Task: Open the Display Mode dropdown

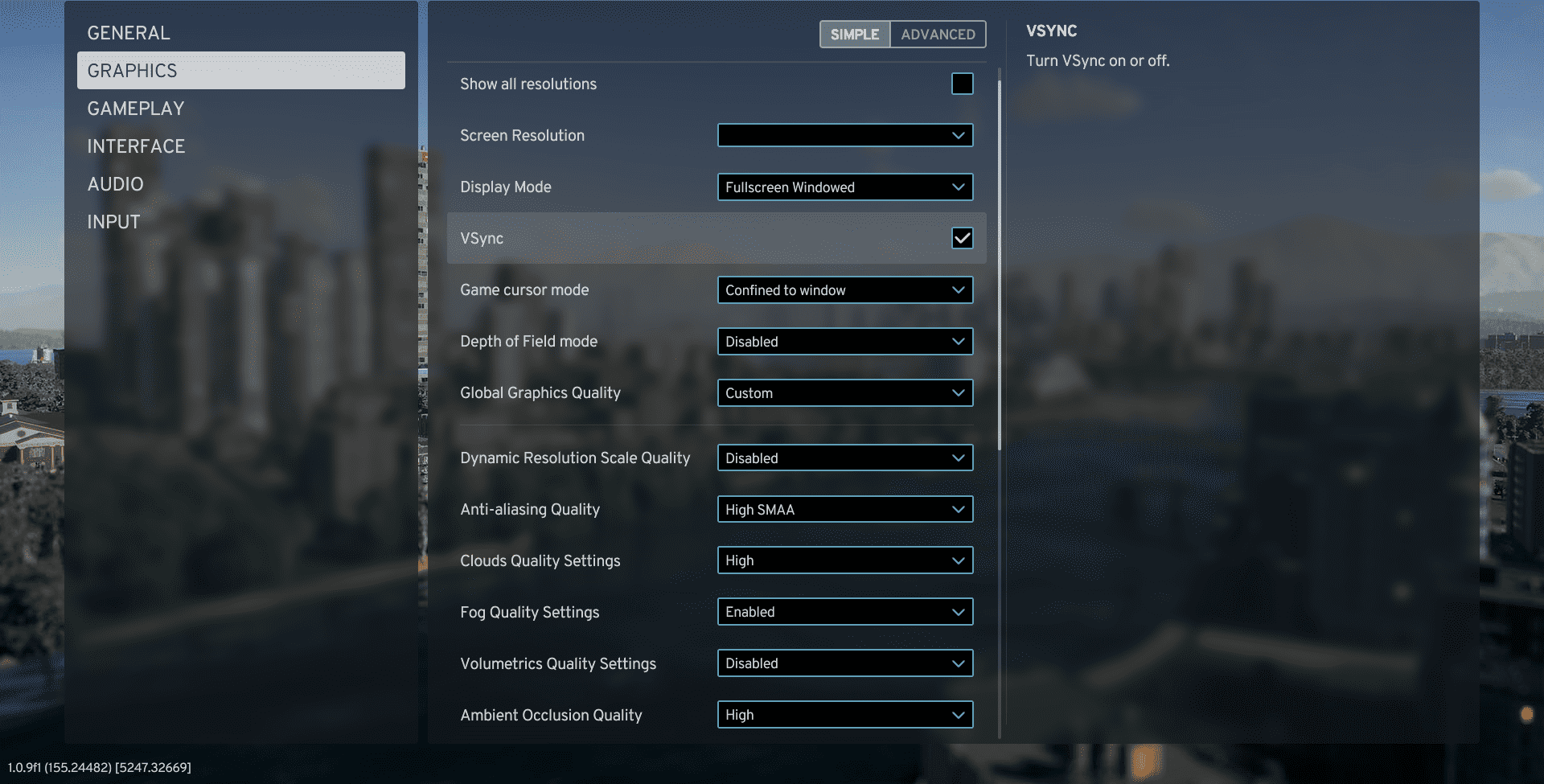Action: pyautogui.click(x=844, y=187)
